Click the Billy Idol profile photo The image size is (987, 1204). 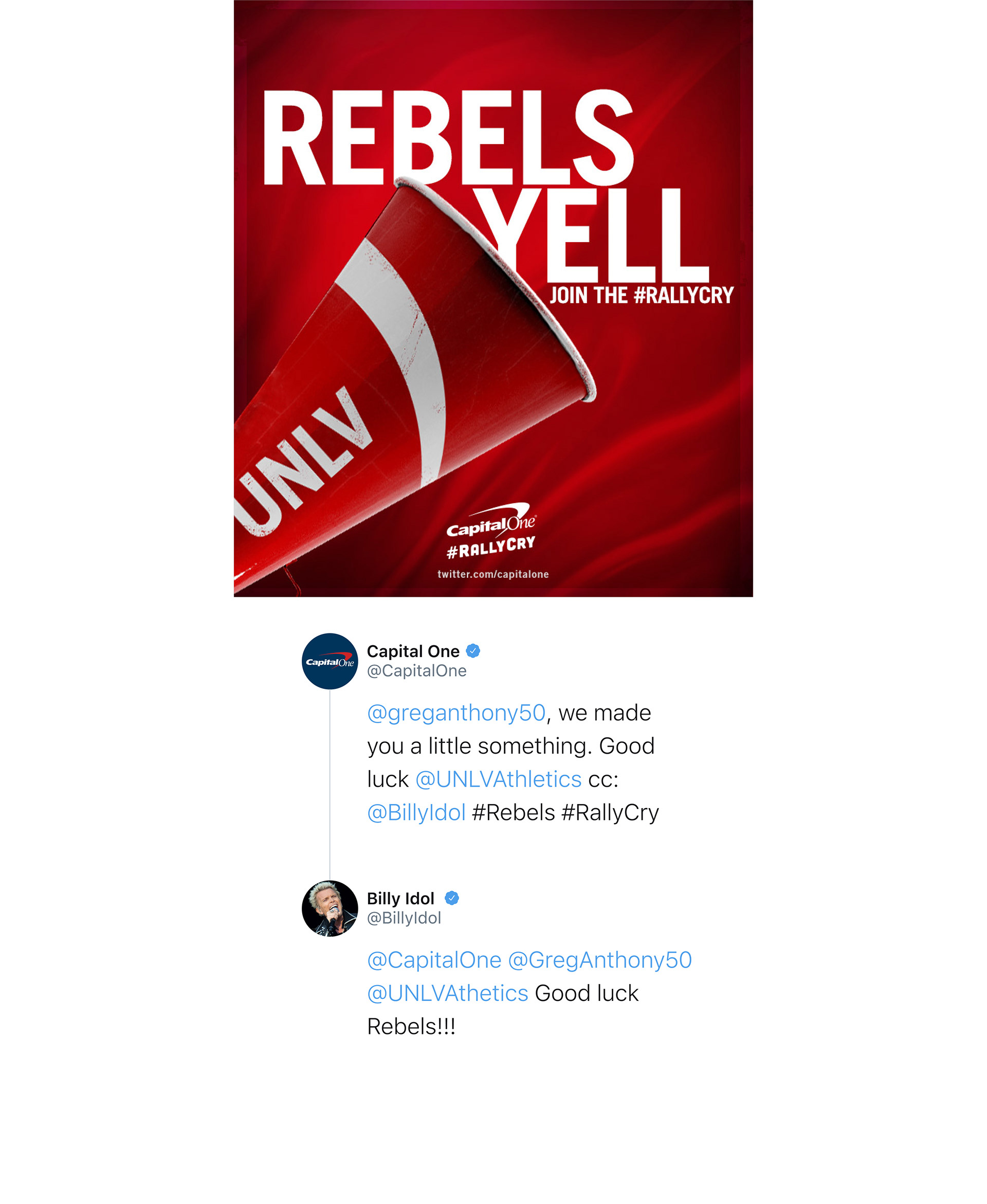(x=330, y=908)
